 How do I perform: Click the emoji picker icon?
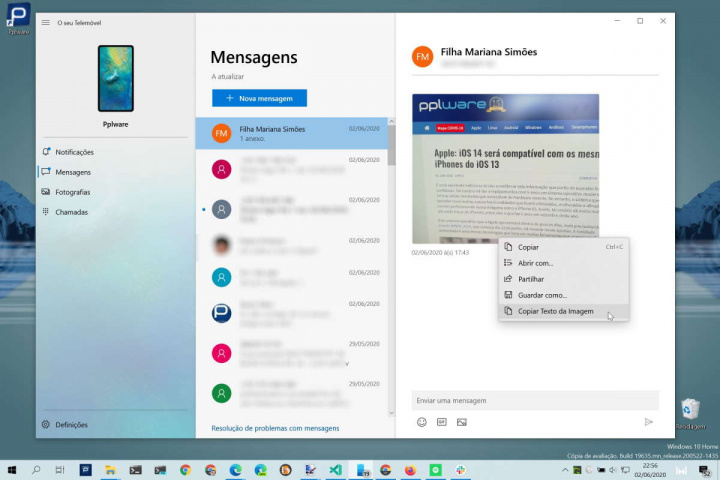(422, 422)
